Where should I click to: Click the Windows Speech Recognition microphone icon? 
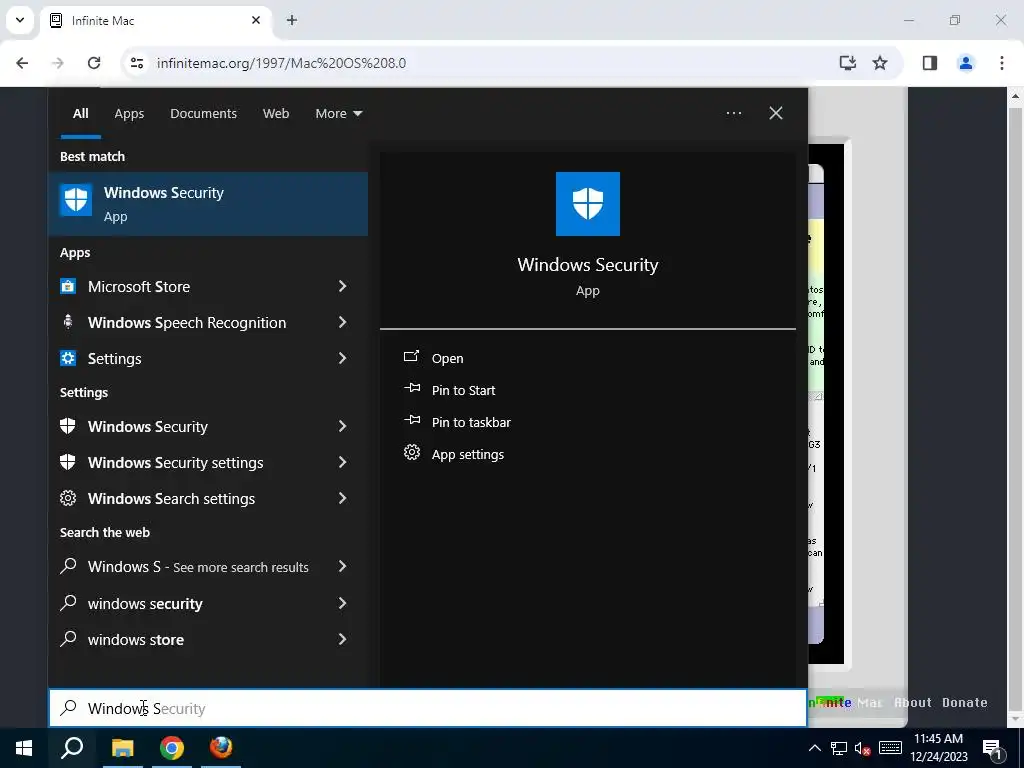[x=68, y=322]
